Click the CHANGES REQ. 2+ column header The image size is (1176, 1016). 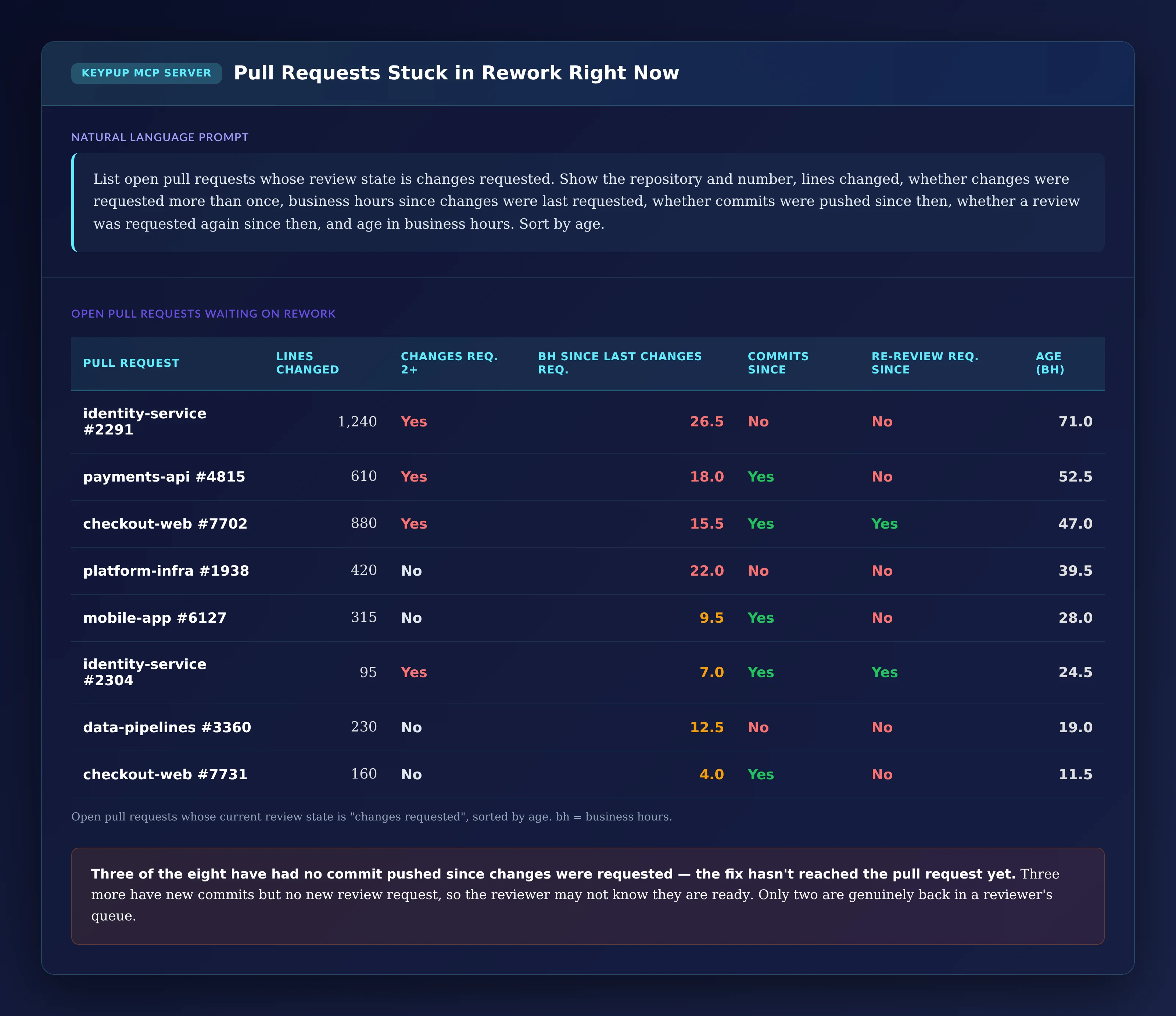pyautogui.click(x=449, y=363)
